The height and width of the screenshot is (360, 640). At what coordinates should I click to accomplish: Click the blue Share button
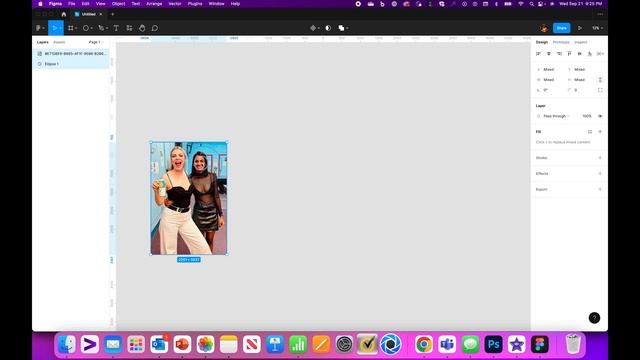pyautogui.click(x=562, y=28)
